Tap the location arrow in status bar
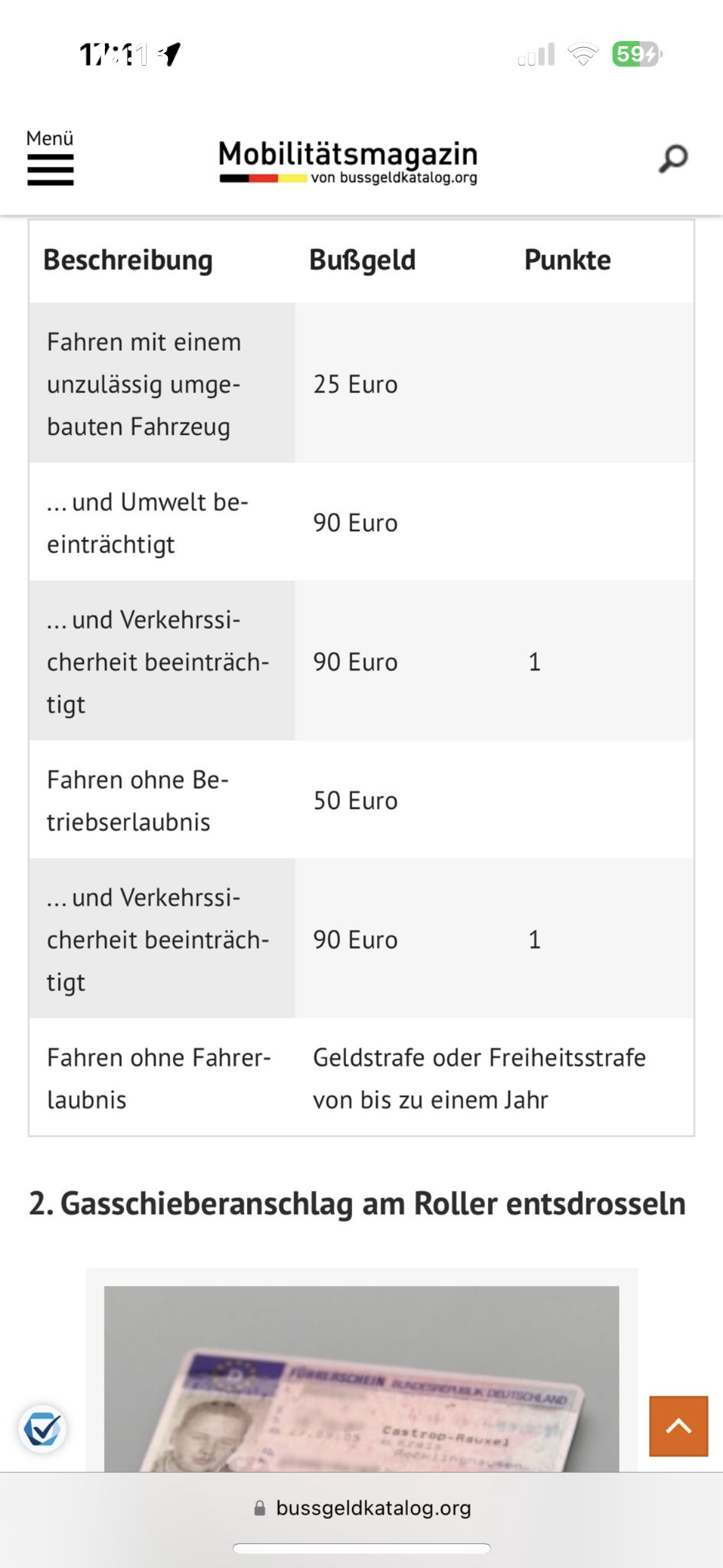The height and width of the screenshot is (1568, 723). [x=170, y=54]
